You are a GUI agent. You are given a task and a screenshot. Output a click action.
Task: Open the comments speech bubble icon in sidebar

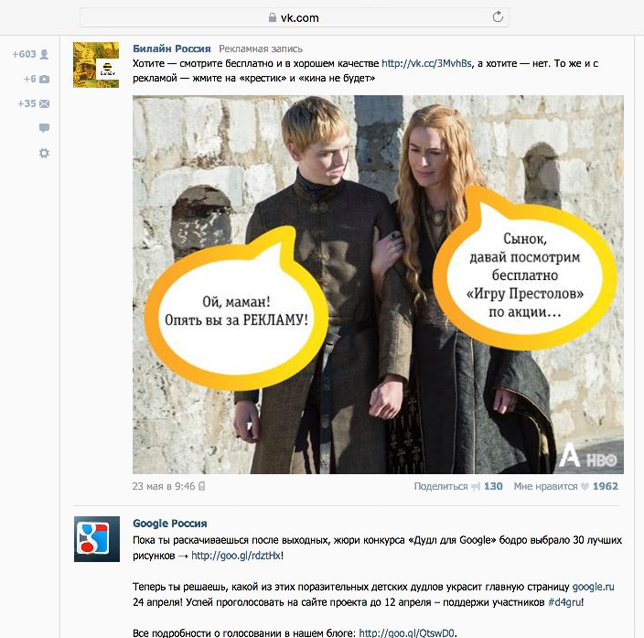(x=44, y=128)
